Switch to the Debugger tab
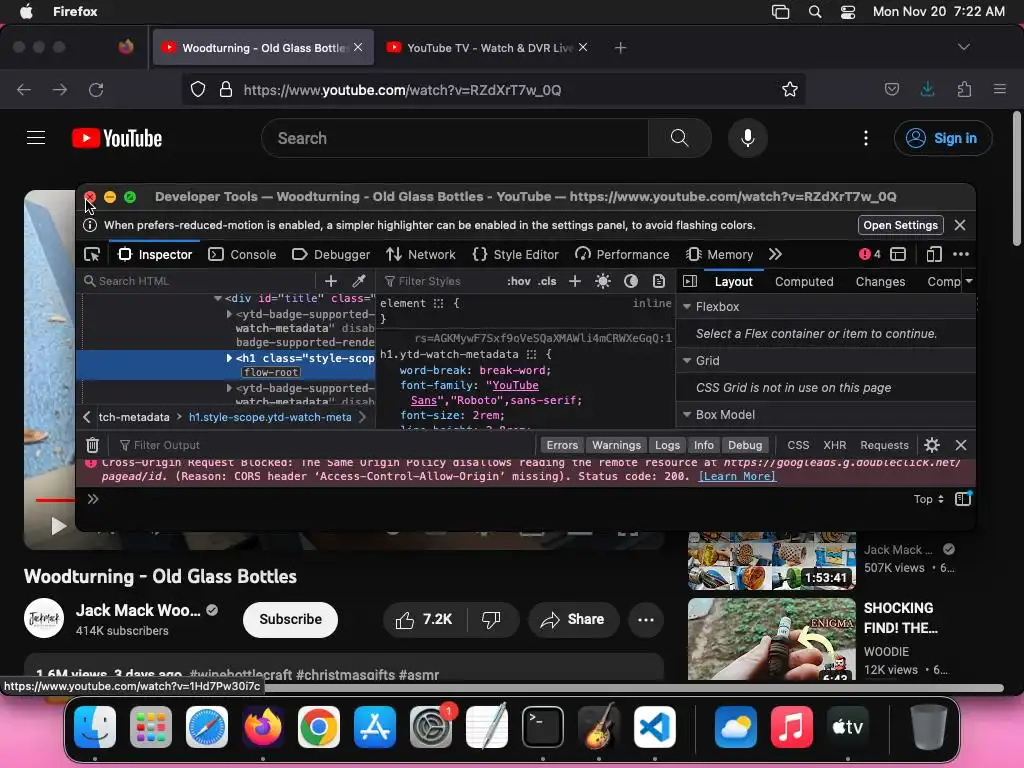The width and height of the screenshot is (1024, 768). (331, 255)
